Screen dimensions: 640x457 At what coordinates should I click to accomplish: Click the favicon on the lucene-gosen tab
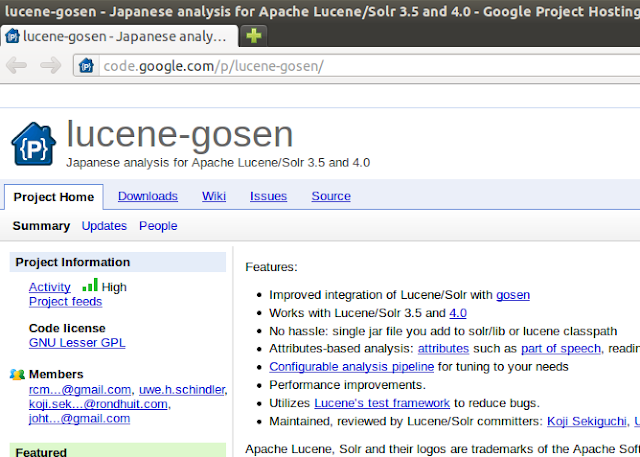tap(12, 36)
